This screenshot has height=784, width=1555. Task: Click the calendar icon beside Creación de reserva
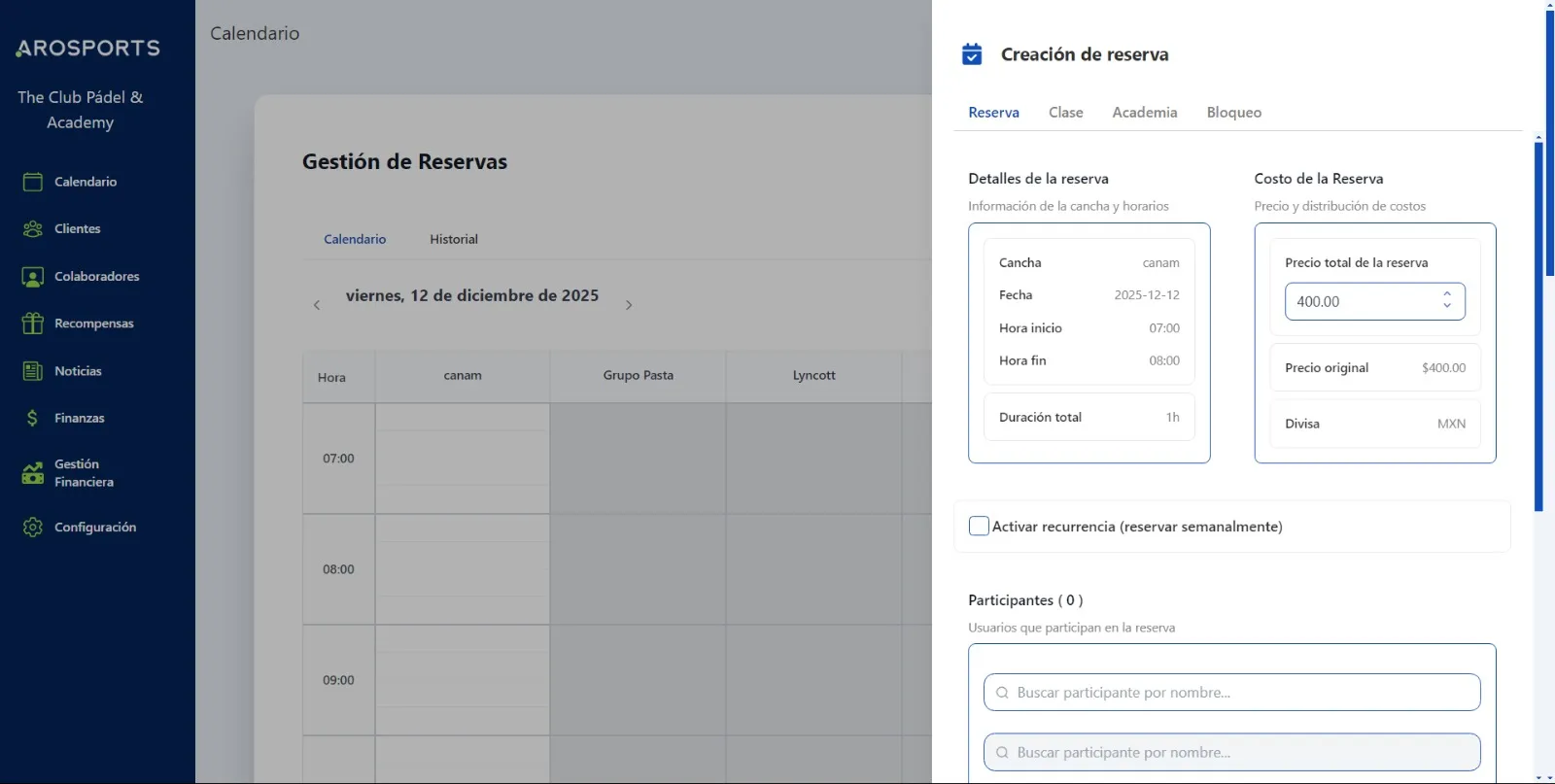tap(972, 54)
